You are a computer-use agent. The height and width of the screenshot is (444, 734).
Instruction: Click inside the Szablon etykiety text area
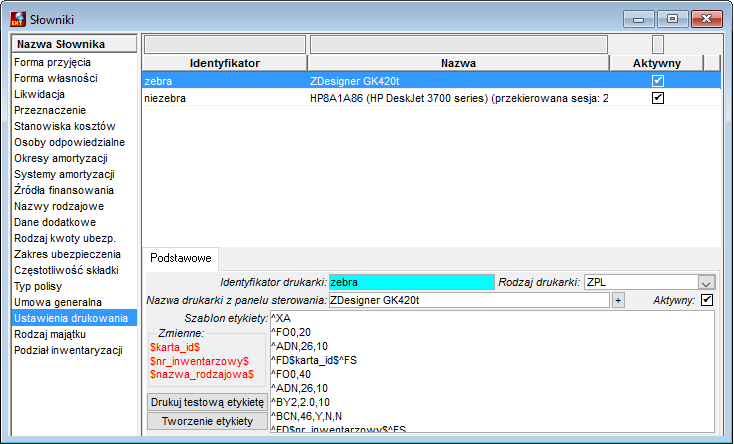492,371
